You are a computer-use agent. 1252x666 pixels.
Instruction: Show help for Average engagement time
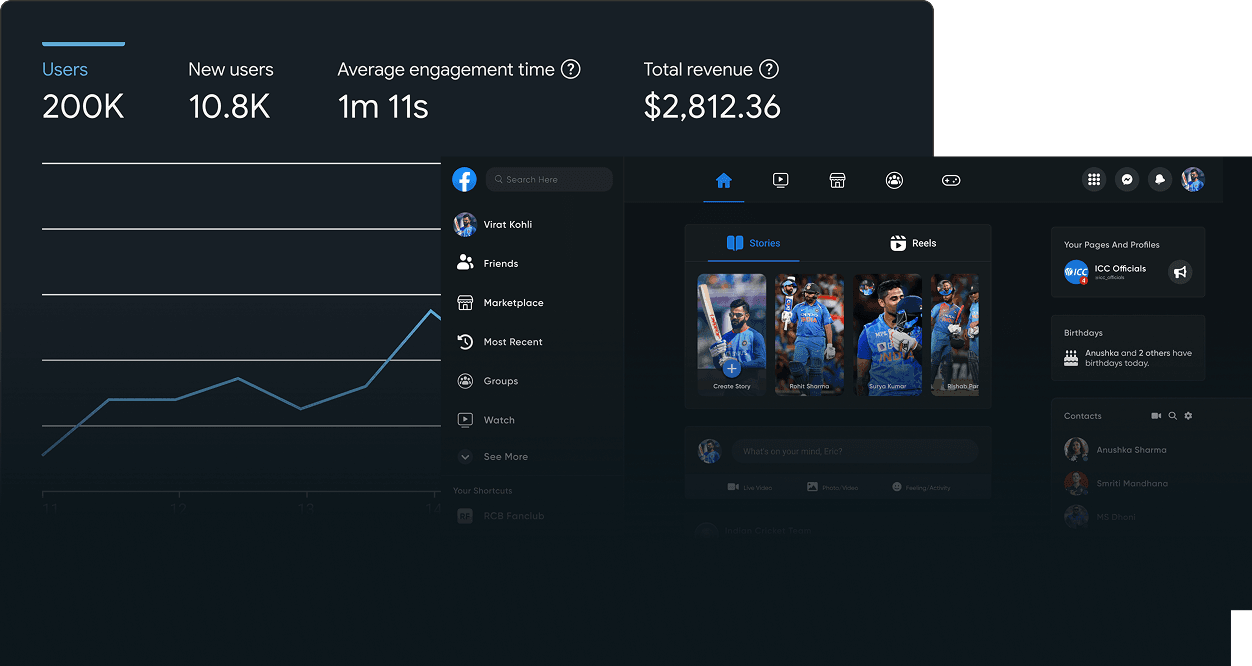click(x=570, y=69)
